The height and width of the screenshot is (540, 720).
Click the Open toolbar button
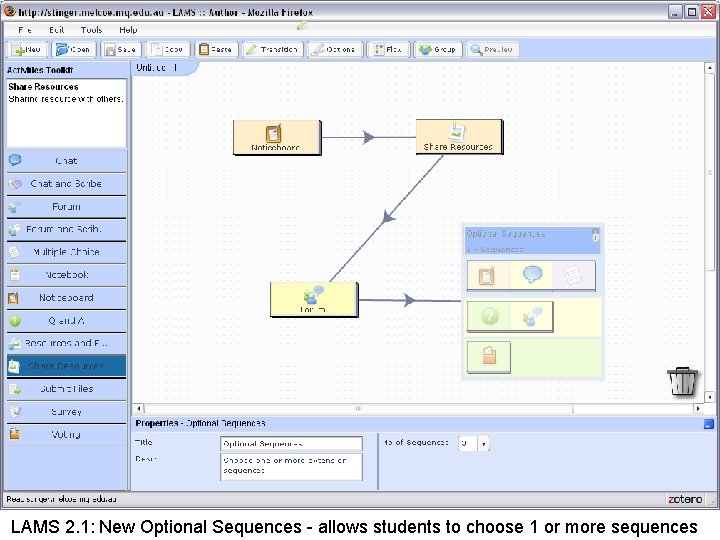pyautogui.click(x=73, y=50)
